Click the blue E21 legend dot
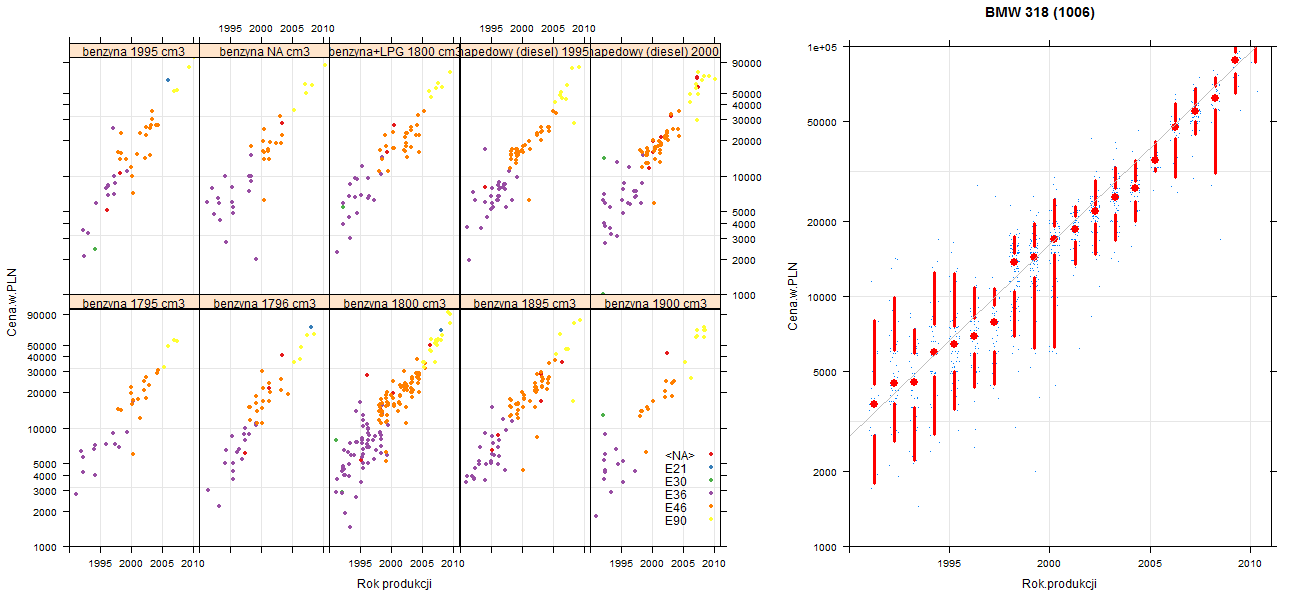The width and height of the screenshot is (1300, 600). coord(709,468)
